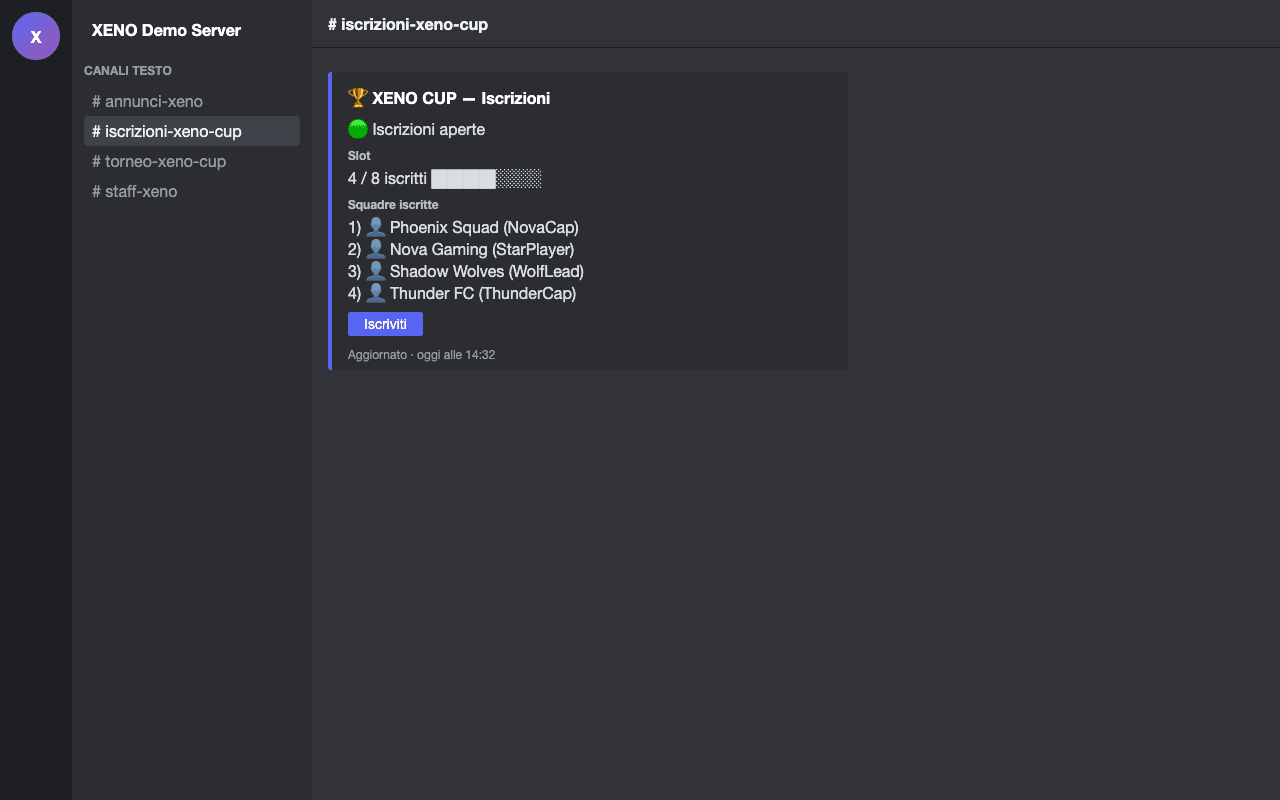
Task: Click the '4 / 8 iscritti' text
Action: pyautogui.click(x=387, y=179)
